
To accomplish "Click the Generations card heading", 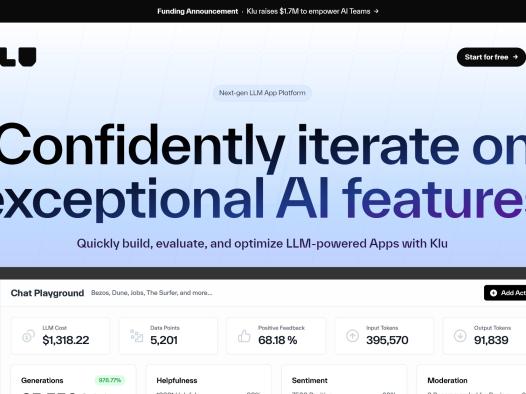I will [x=42, y=381].
